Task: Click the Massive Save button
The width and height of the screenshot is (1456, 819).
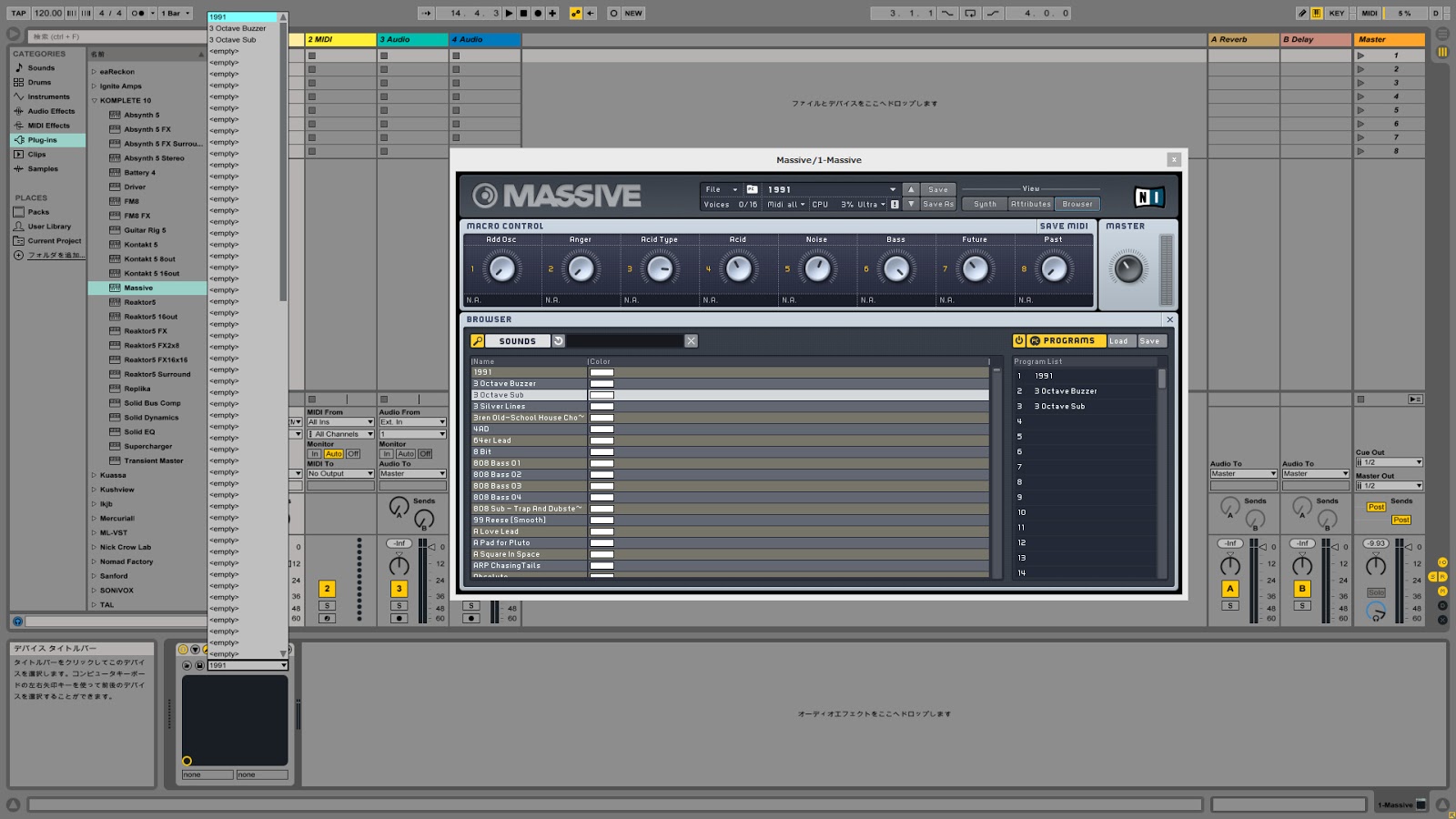Action: [938, 190]
